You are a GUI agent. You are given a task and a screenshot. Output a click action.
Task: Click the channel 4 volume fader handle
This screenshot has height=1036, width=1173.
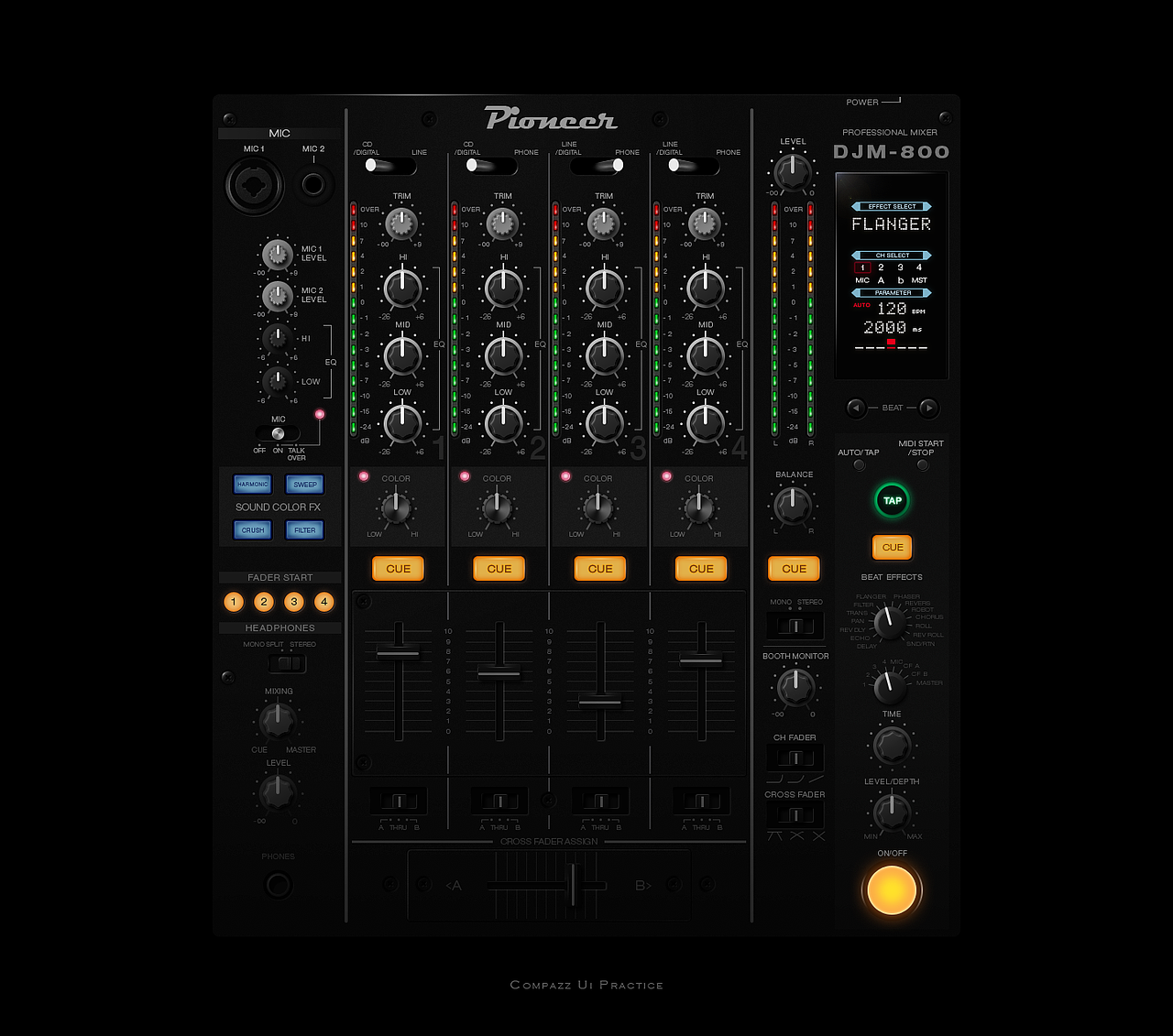[x=701, y=660]
